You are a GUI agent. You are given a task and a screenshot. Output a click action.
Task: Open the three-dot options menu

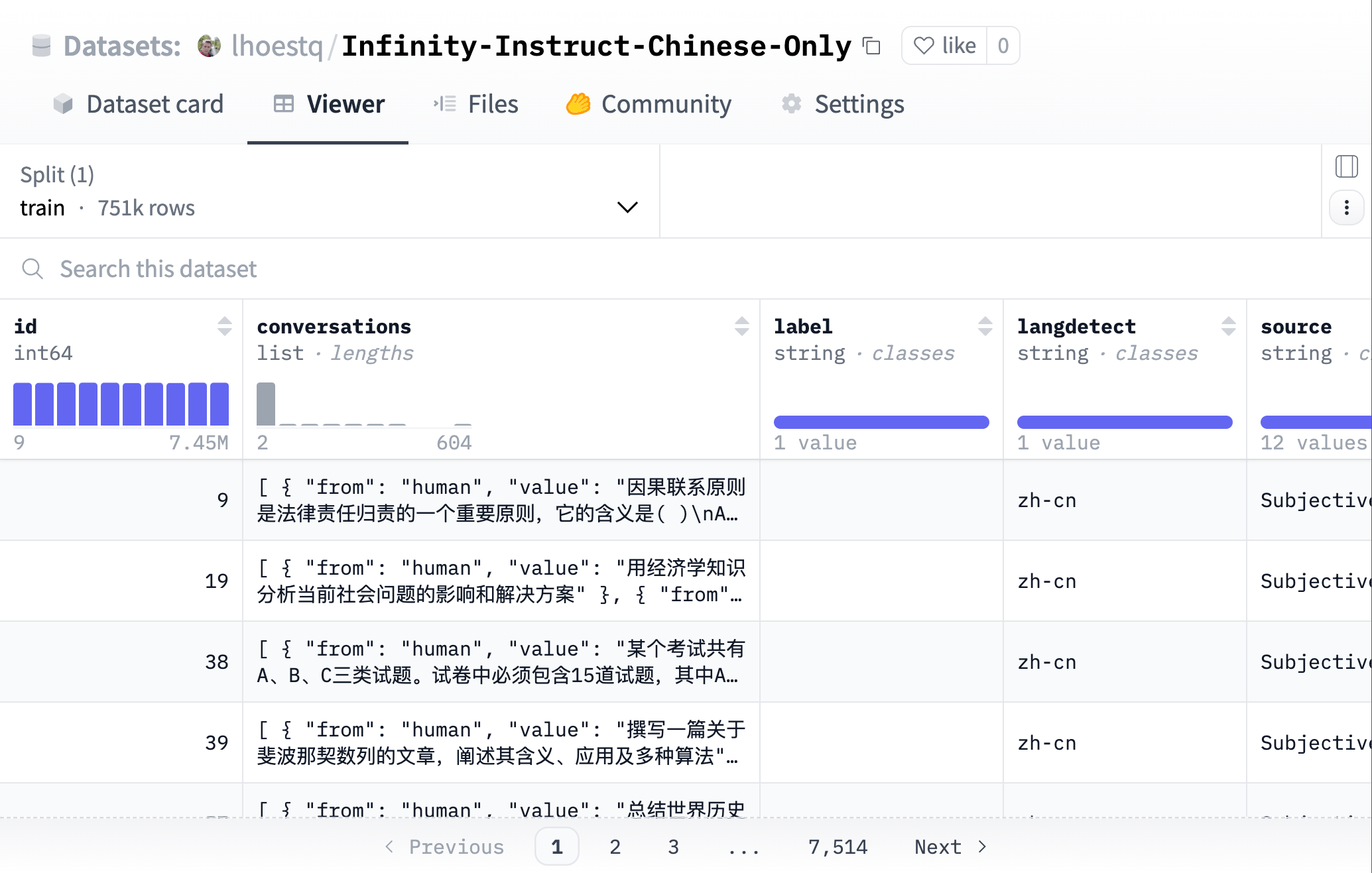pos(1346,208)
